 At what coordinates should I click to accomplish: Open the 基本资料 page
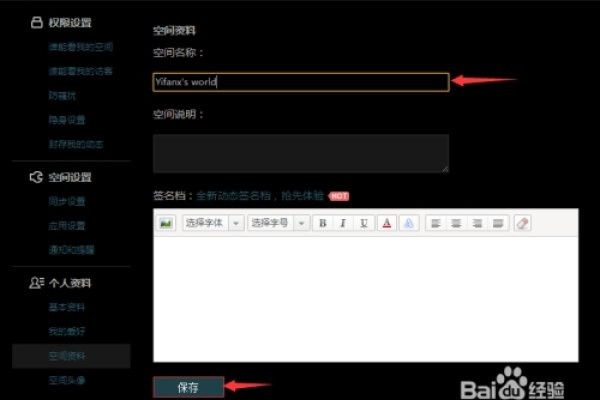(x=67, y=307)
